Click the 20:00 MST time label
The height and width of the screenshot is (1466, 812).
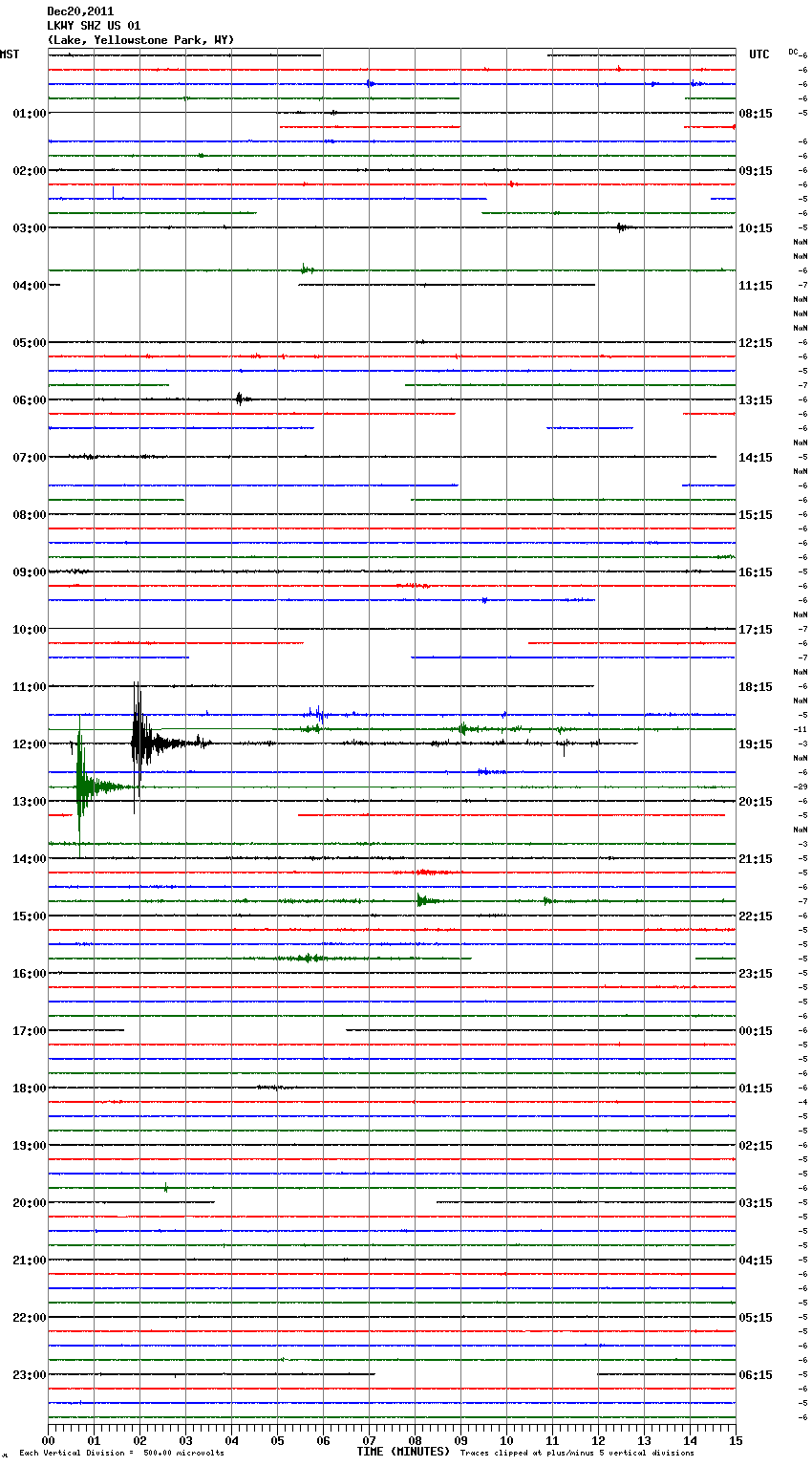(x=30, y=1203)
